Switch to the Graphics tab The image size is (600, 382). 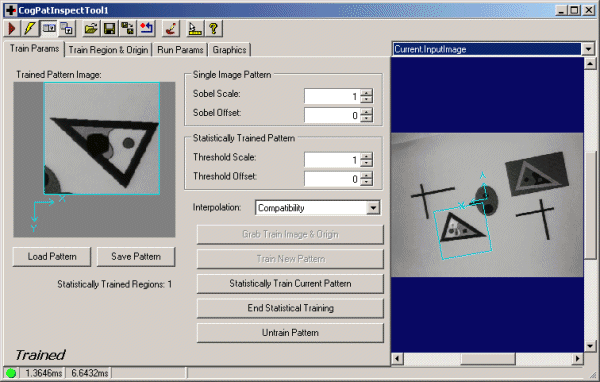click(x=229, y=50)
